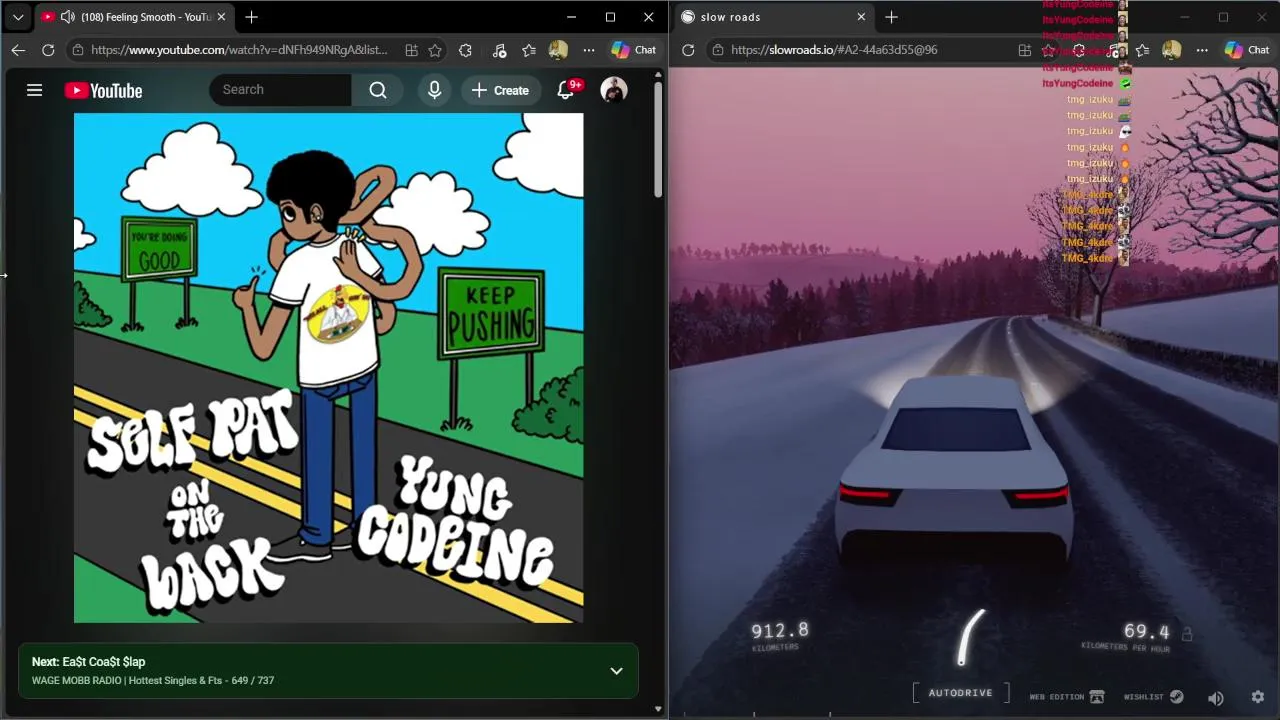Close the Feeling Smooth YouTube tab
Image resolution: width=1280 pixels, height=720 pixels.
pos(221,17)
